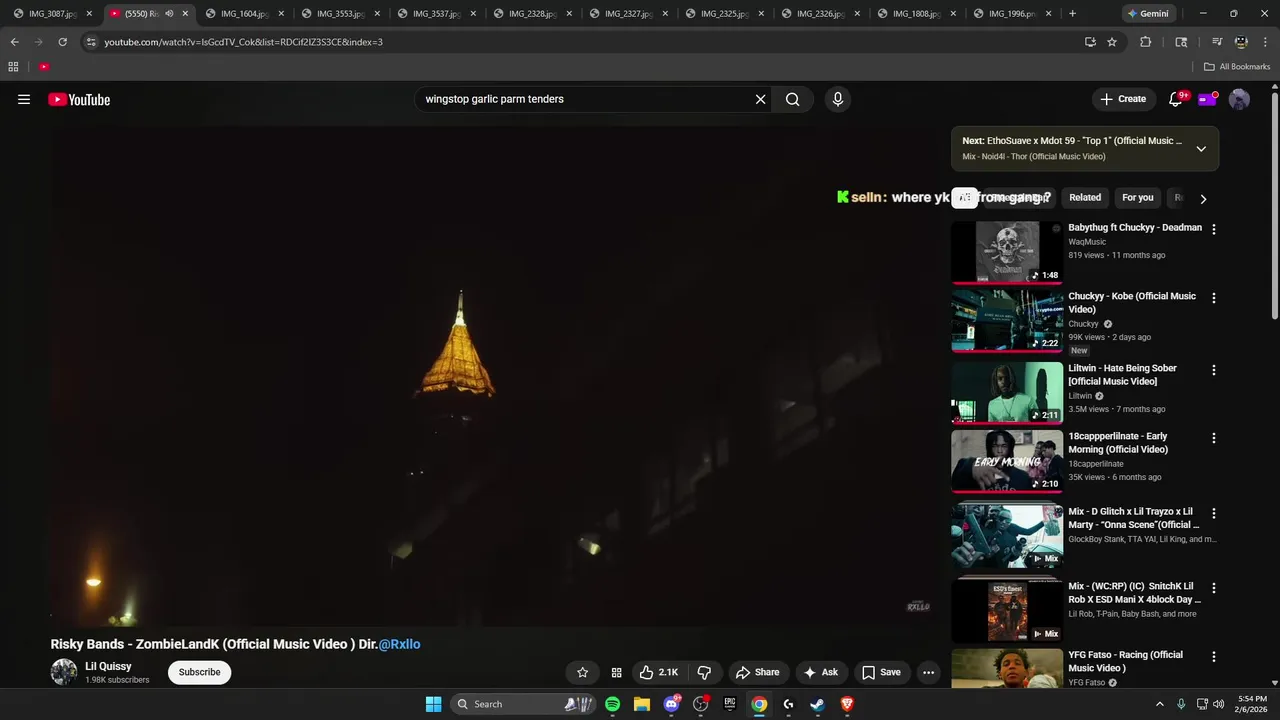
Task: Open more actions ellipsis under the video
Action: click(x=928, y=672)
